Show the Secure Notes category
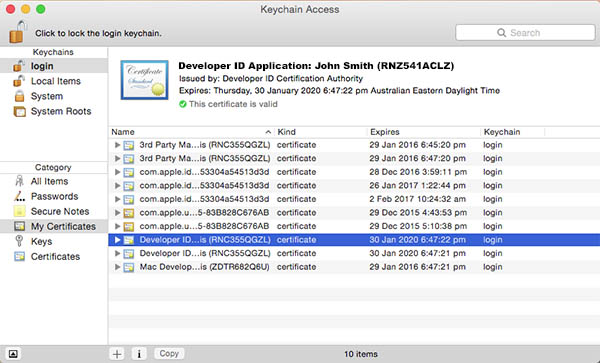 [x=54, y=211]
